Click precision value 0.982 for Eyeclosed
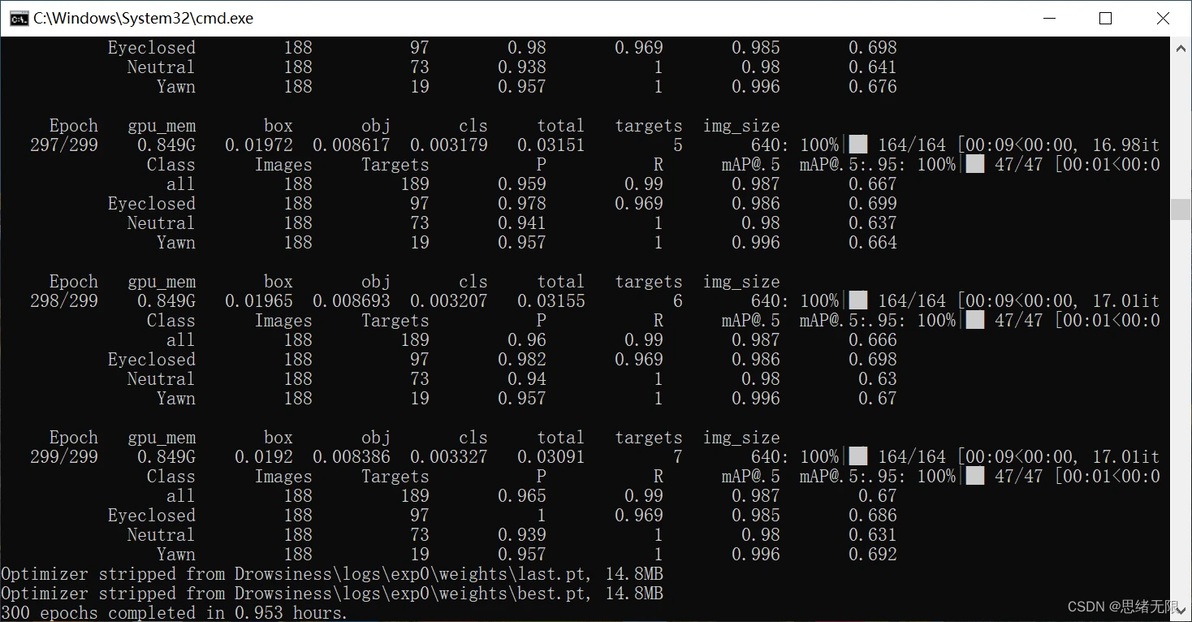The width and height of the screenshot is (1192, 622). coord(522,359)
